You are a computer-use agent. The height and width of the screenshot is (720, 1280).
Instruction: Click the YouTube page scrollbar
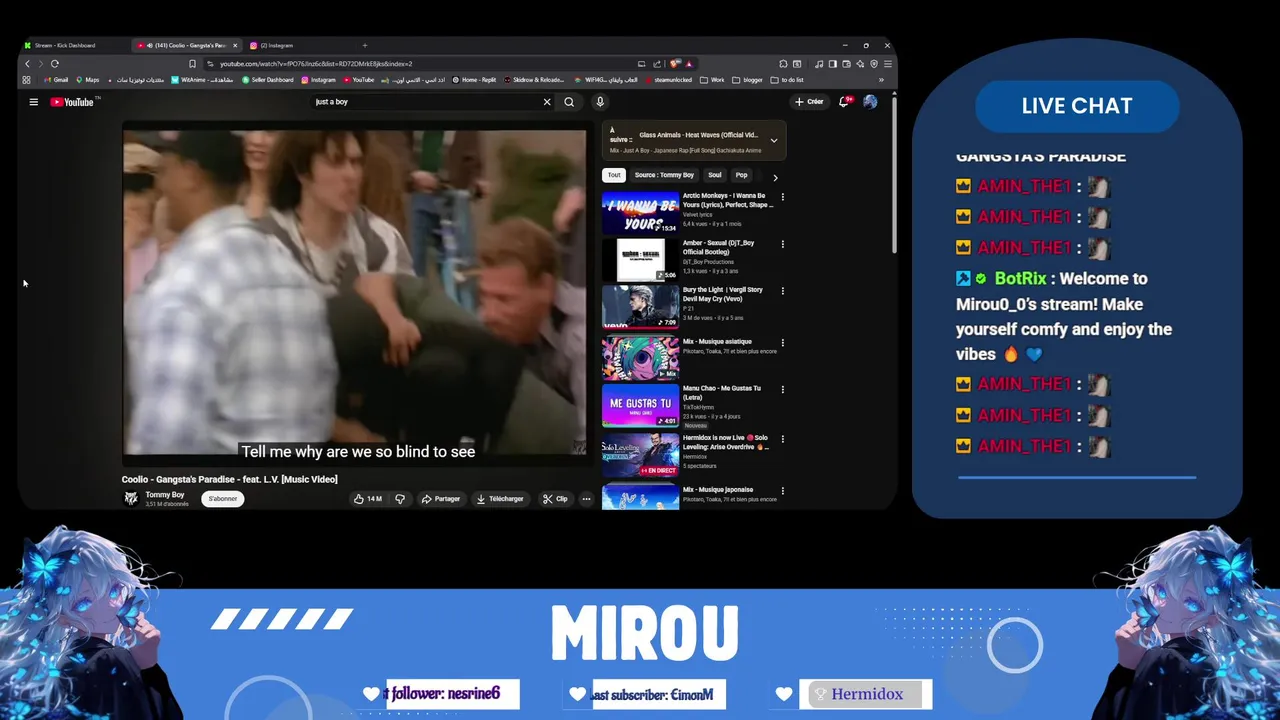[894, 175]
